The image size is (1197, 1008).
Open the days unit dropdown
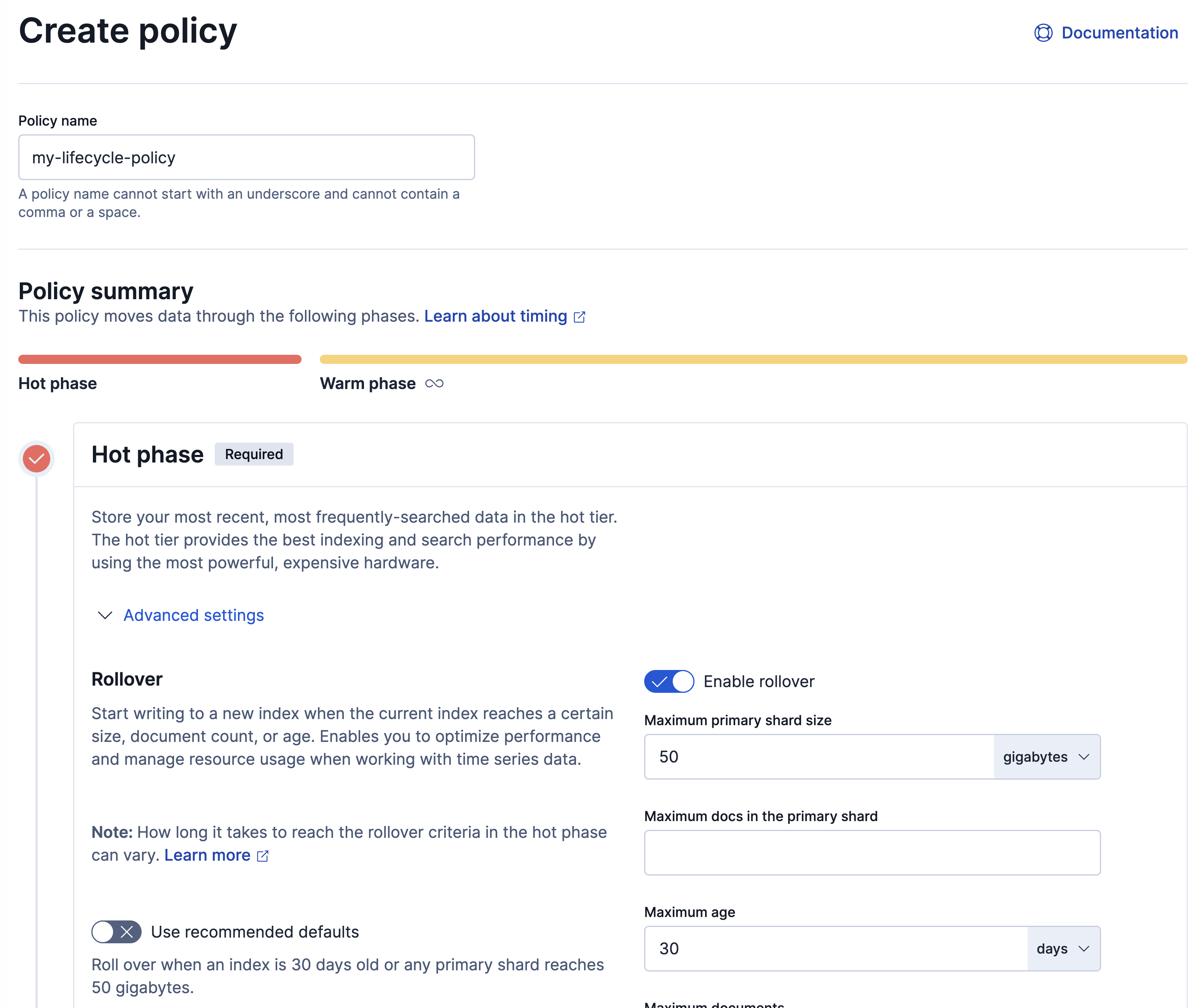point(1063,948)
